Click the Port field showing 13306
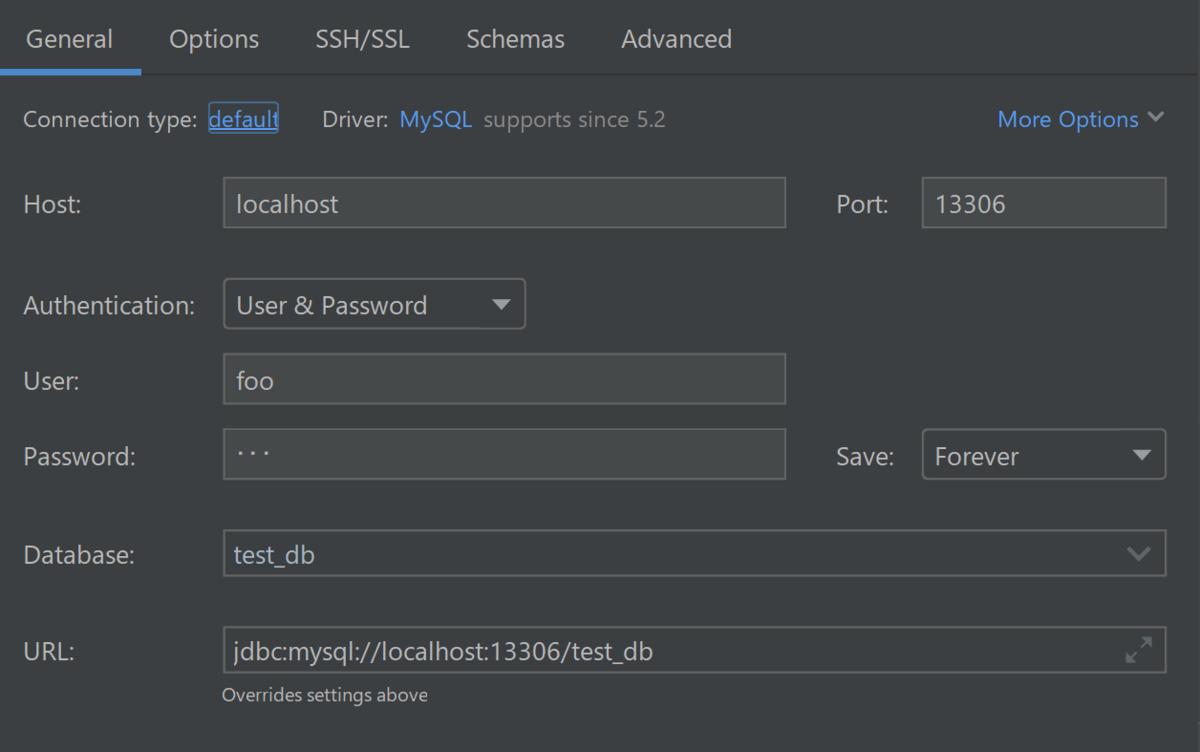 click(x=1043, y=204)
